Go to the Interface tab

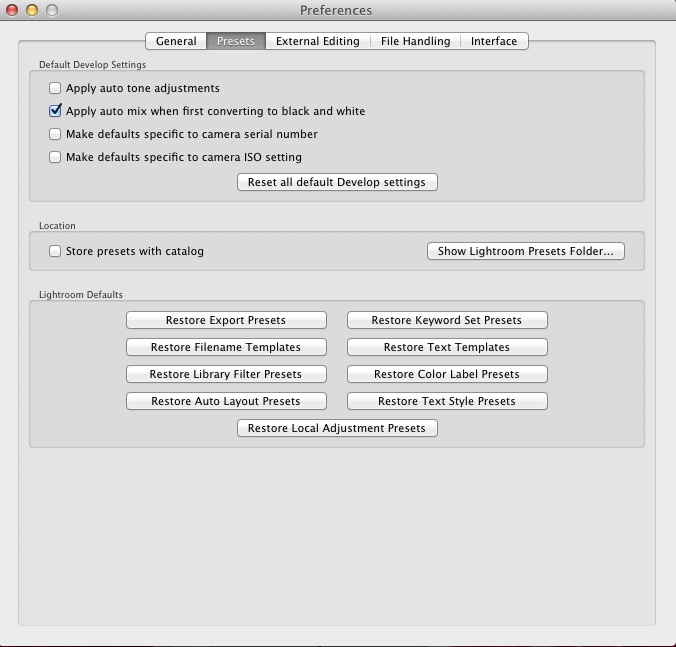(494, 41)
